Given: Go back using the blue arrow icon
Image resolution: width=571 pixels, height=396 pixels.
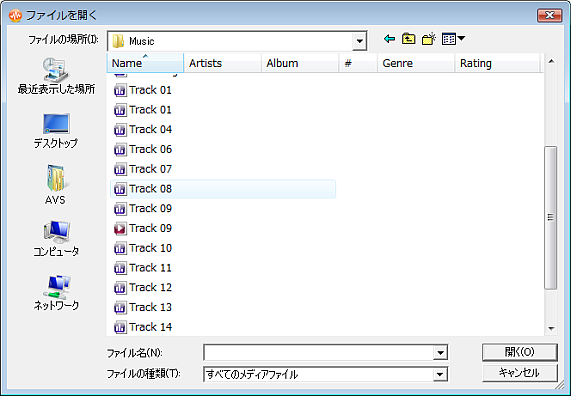Looking at the screenshot, I should [389, 39].
